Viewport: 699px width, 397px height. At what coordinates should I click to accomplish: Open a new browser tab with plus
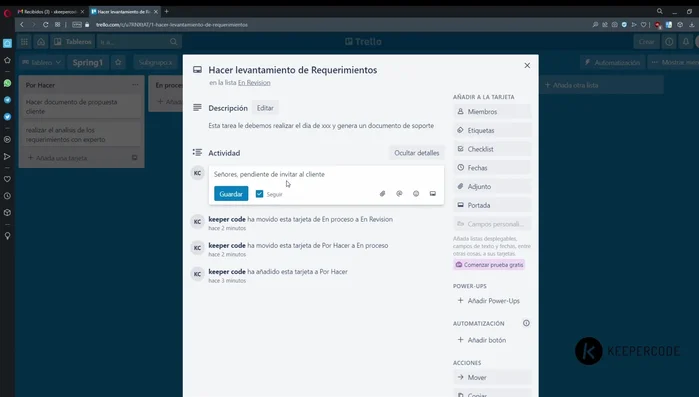166,12
